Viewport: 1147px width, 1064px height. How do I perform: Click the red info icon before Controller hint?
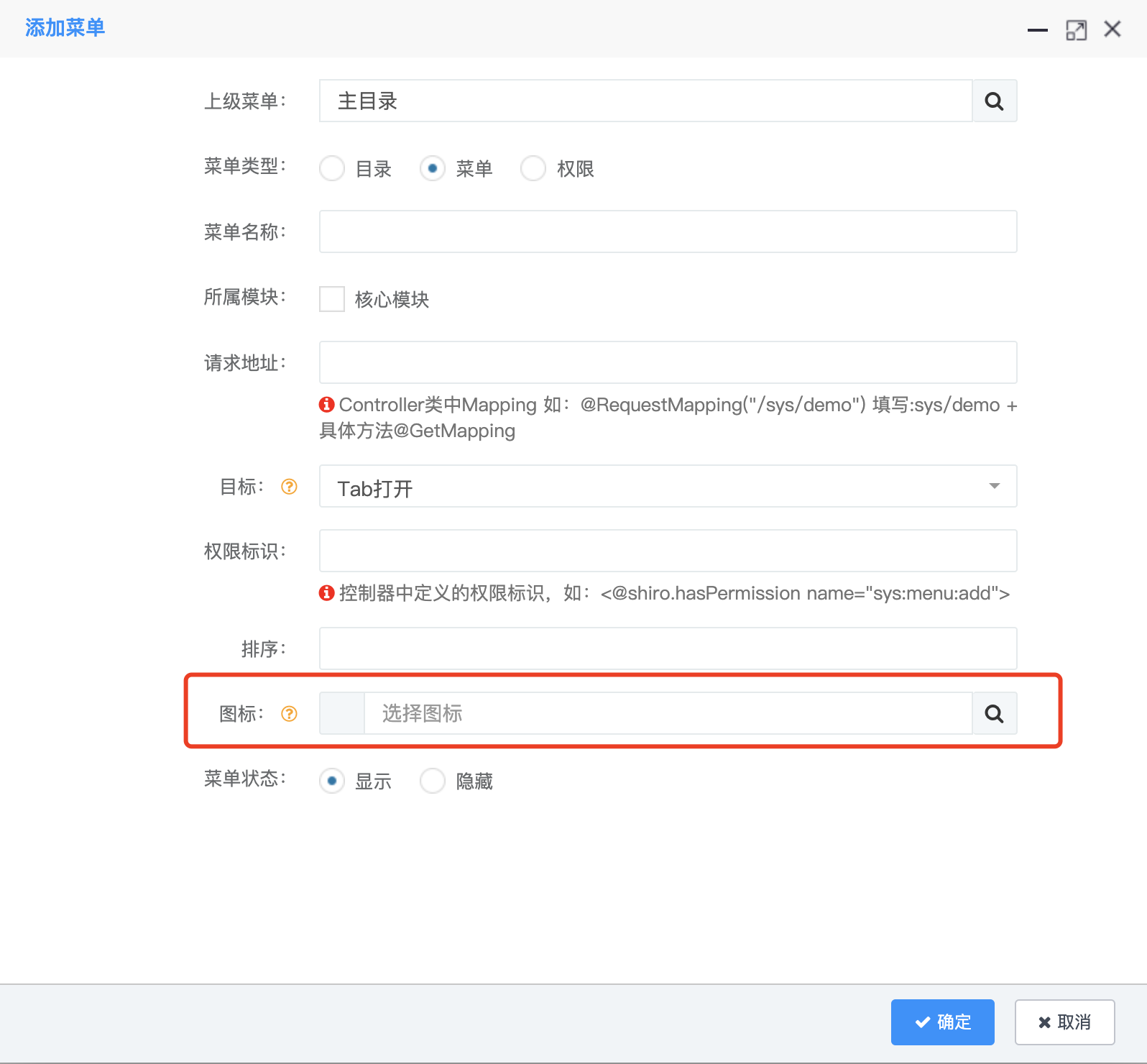(327, 405)
